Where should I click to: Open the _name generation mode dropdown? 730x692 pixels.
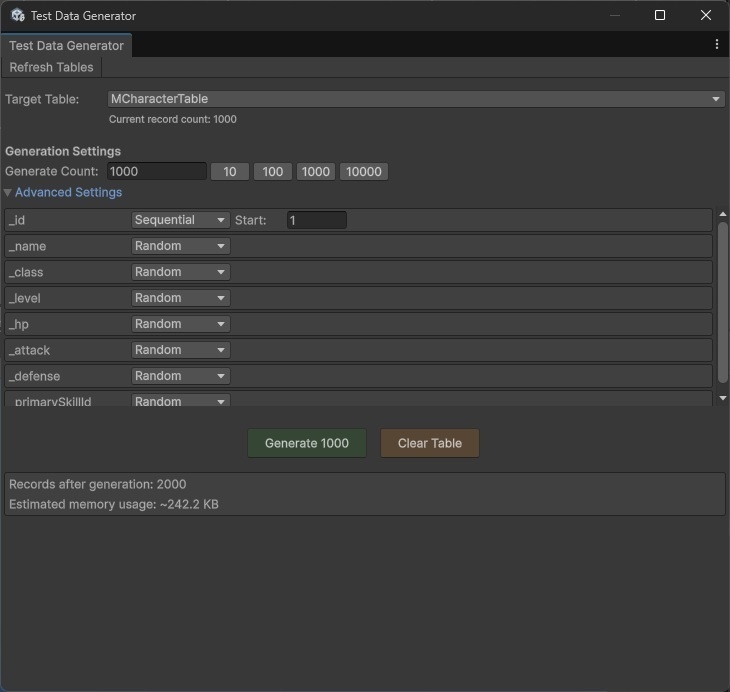(181, 246)
